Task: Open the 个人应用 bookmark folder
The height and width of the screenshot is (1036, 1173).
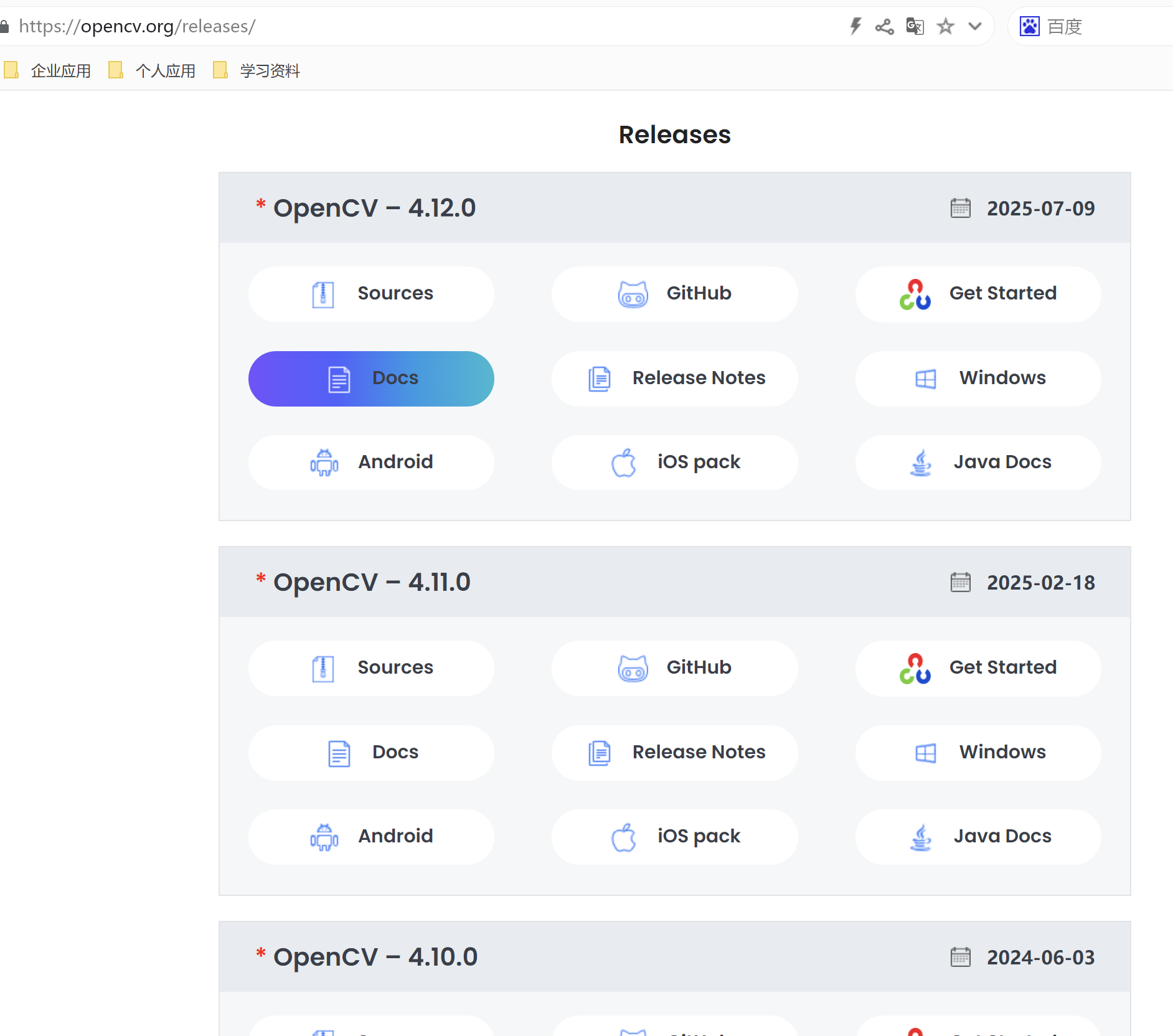Action: 152,70
